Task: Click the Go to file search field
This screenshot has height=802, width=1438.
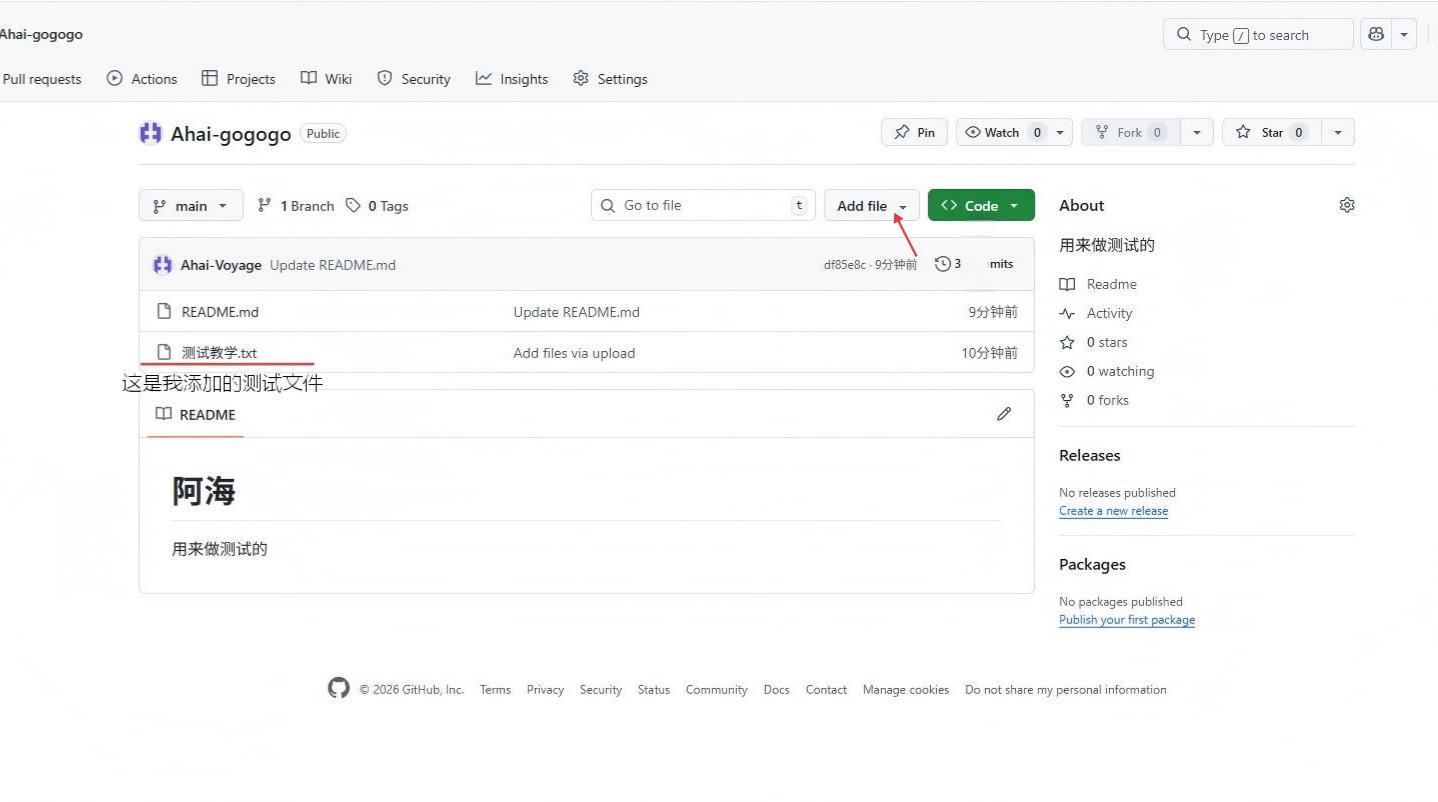Action: [x=702, y=205]
